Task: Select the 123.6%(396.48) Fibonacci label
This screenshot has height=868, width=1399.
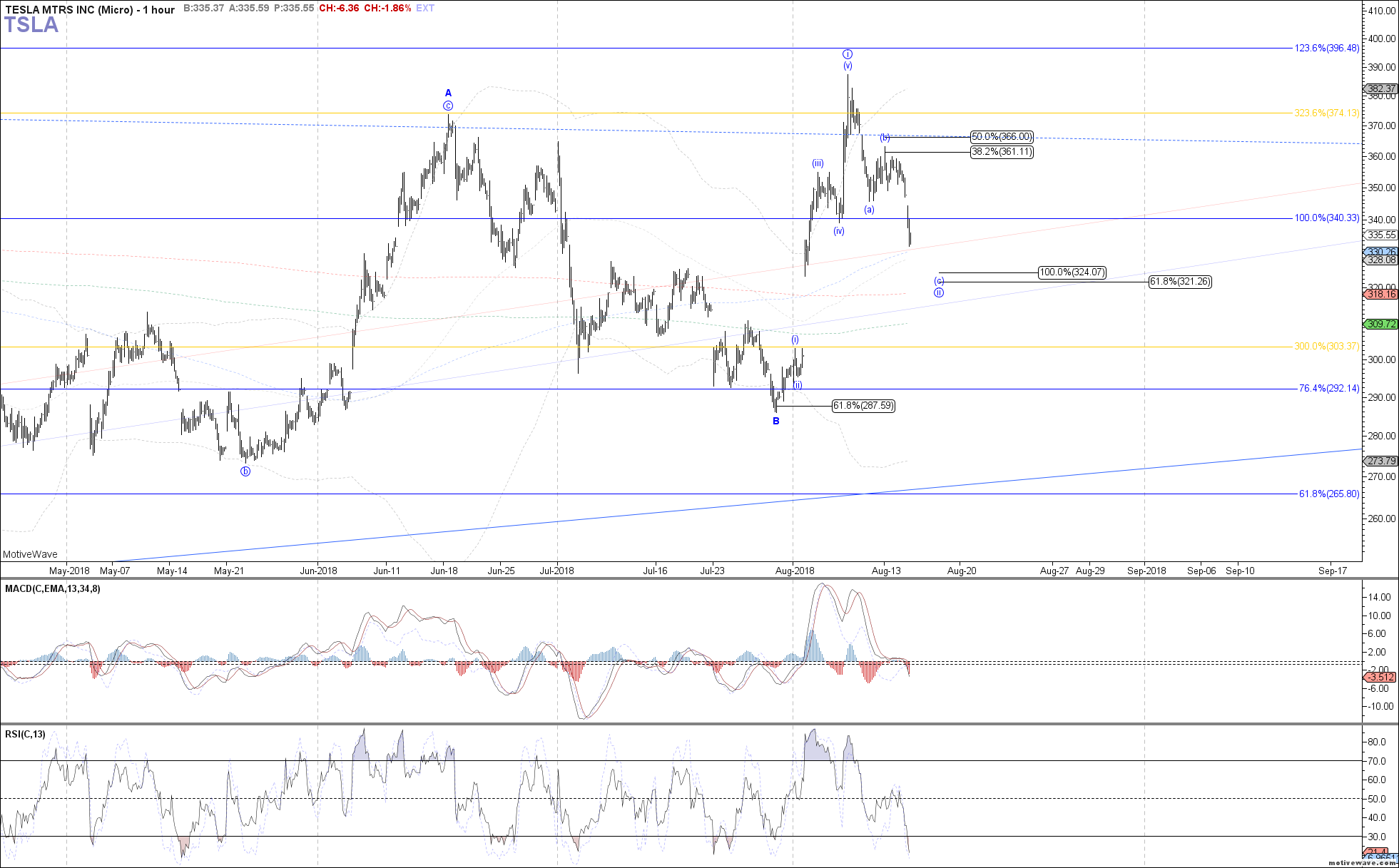Action: (x=1327, y=48)
